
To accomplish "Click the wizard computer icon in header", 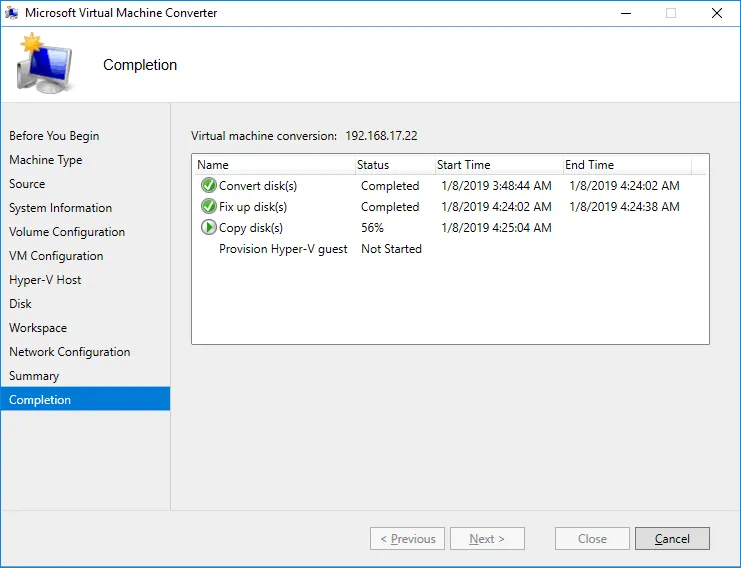I will [42, 65].
